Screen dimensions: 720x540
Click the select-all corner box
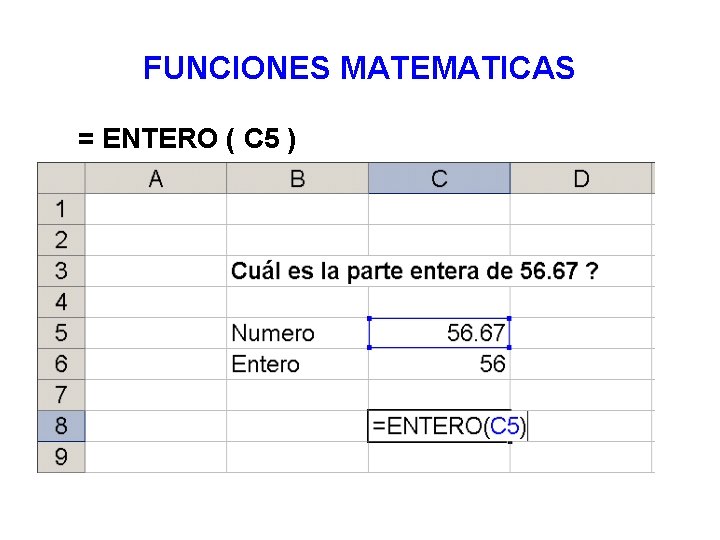[61, 179]
